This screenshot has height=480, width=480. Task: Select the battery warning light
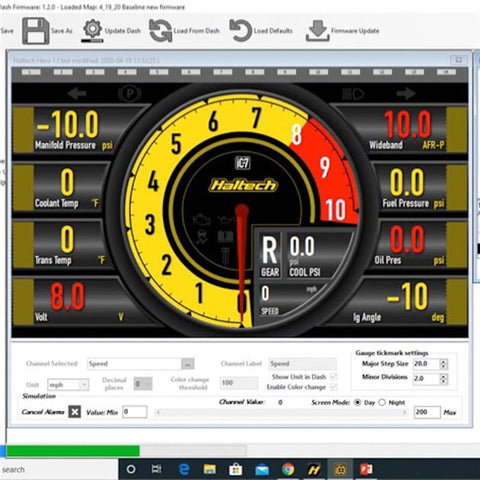click(x=225, y=237)
